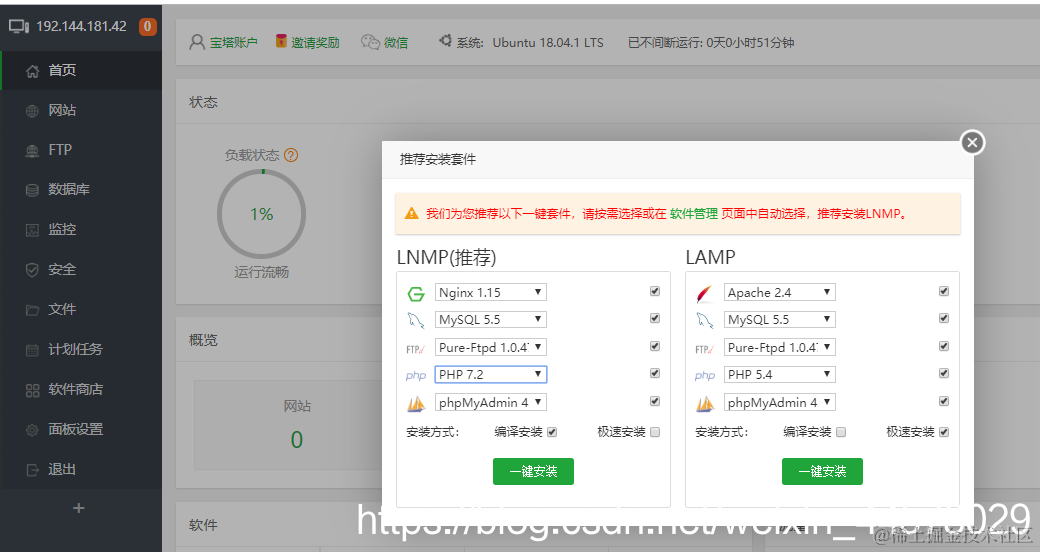Screen dimensions: 1040x552
Task: Open the LNMP MySQL 5.5 dropdown
Action: pyautogui.click(x=491, y=320)
